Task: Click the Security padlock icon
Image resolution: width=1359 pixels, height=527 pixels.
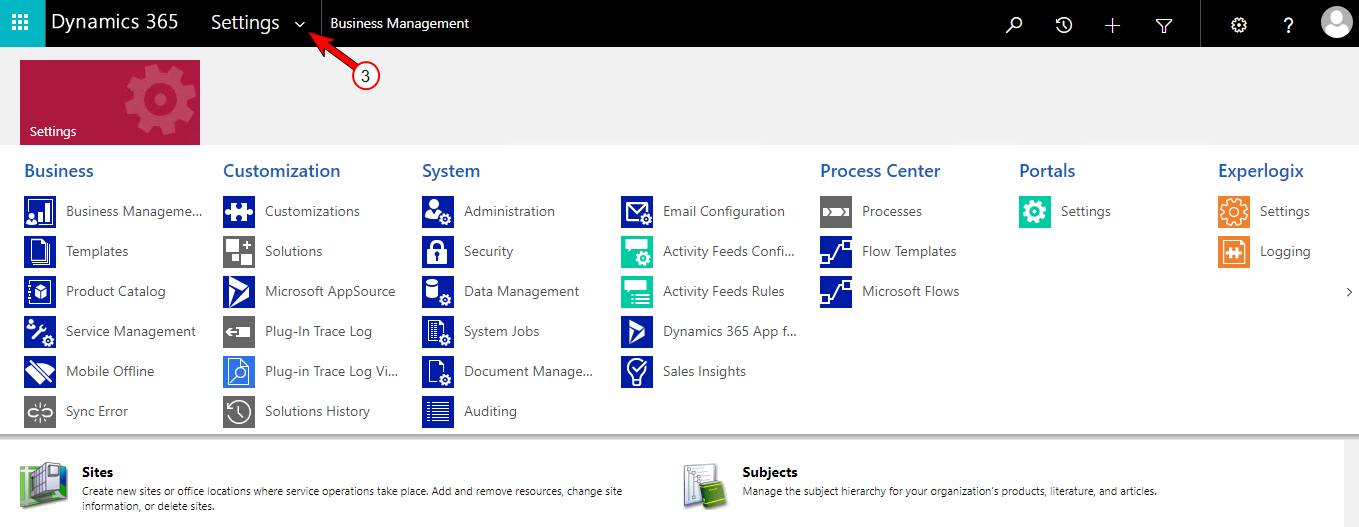Action: click(x=438, y=252)
